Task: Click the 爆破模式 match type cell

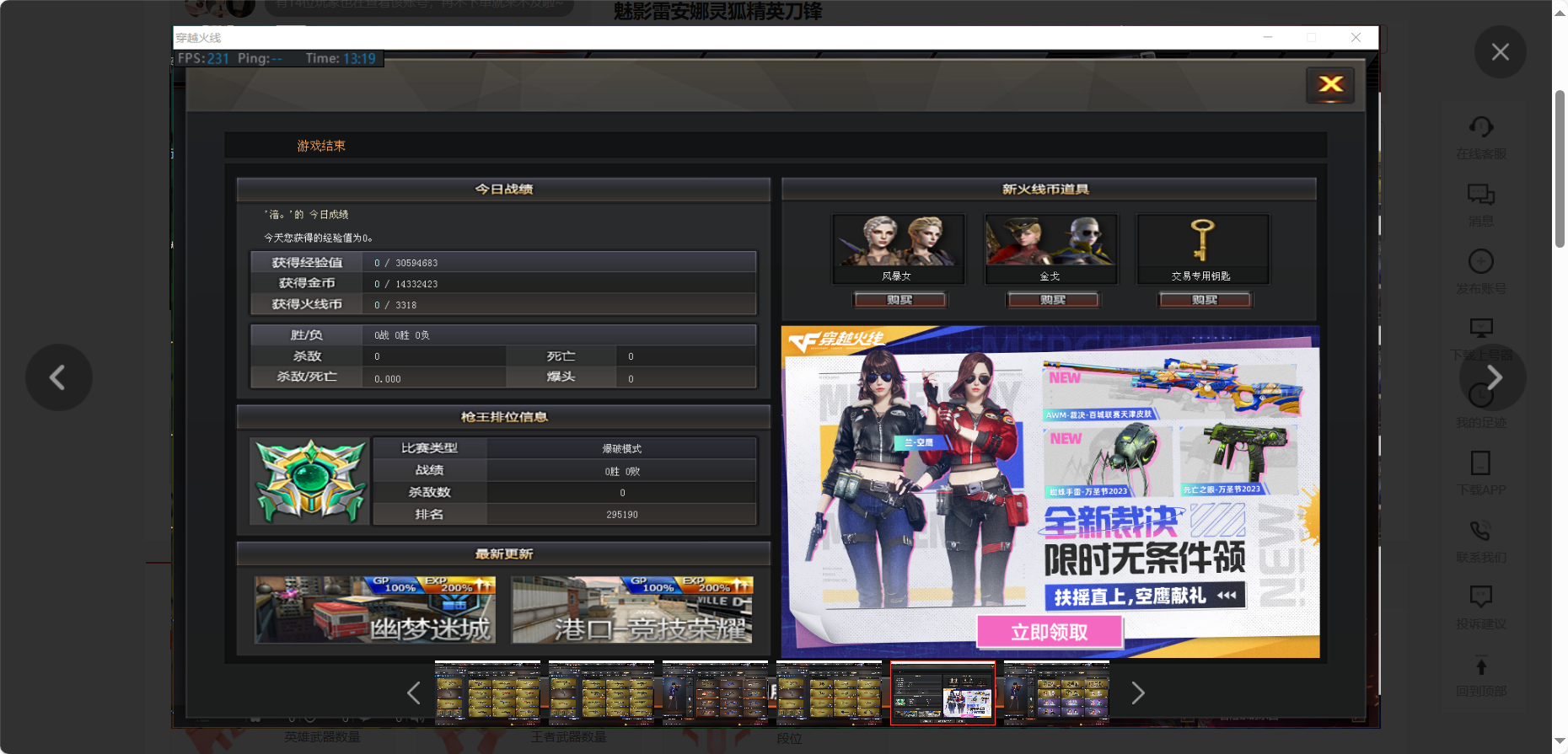Action: [x=622, y=449]
